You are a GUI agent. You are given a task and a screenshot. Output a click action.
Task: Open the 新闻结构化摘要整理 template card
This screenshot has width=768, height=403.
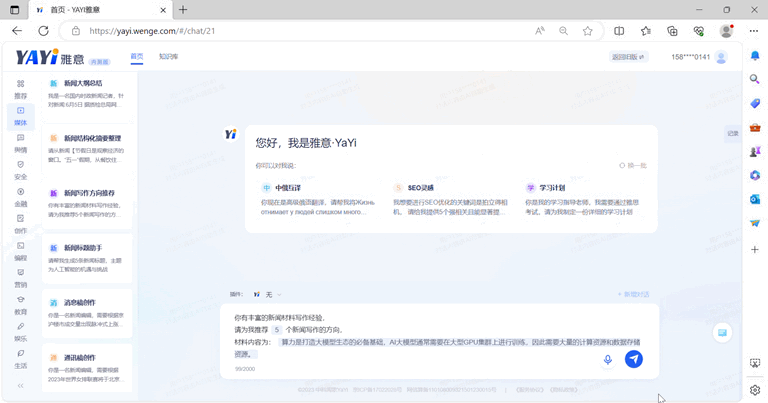click(87, 149)
